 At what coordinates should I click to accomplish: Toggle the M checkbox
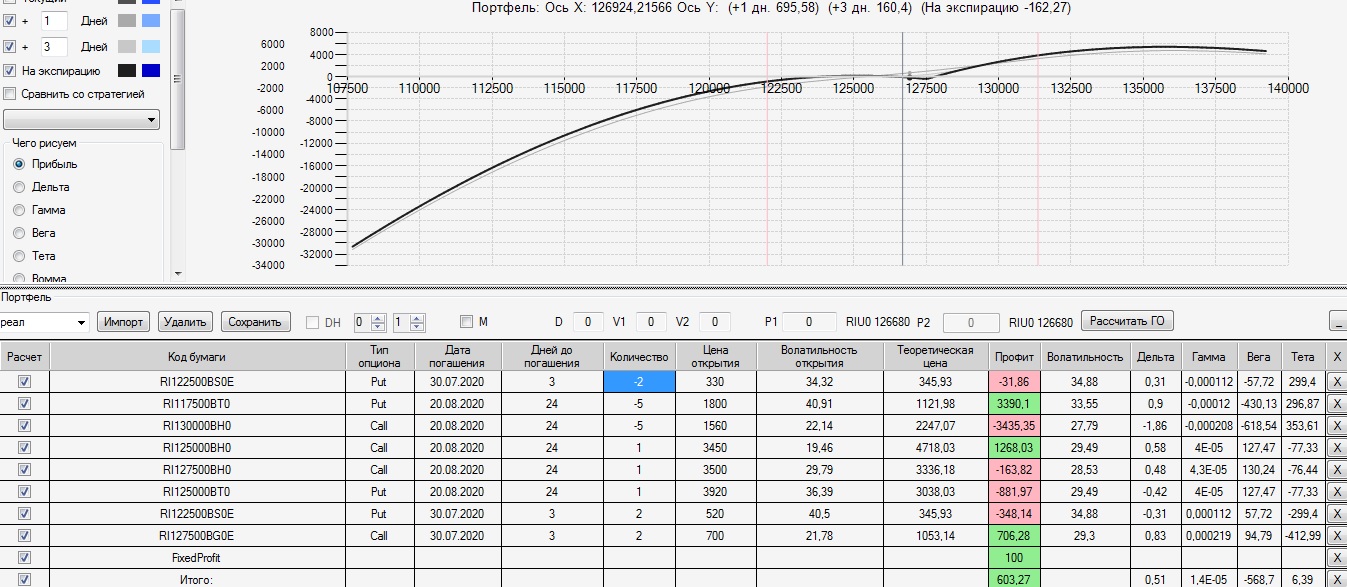[x=466, y=322]
